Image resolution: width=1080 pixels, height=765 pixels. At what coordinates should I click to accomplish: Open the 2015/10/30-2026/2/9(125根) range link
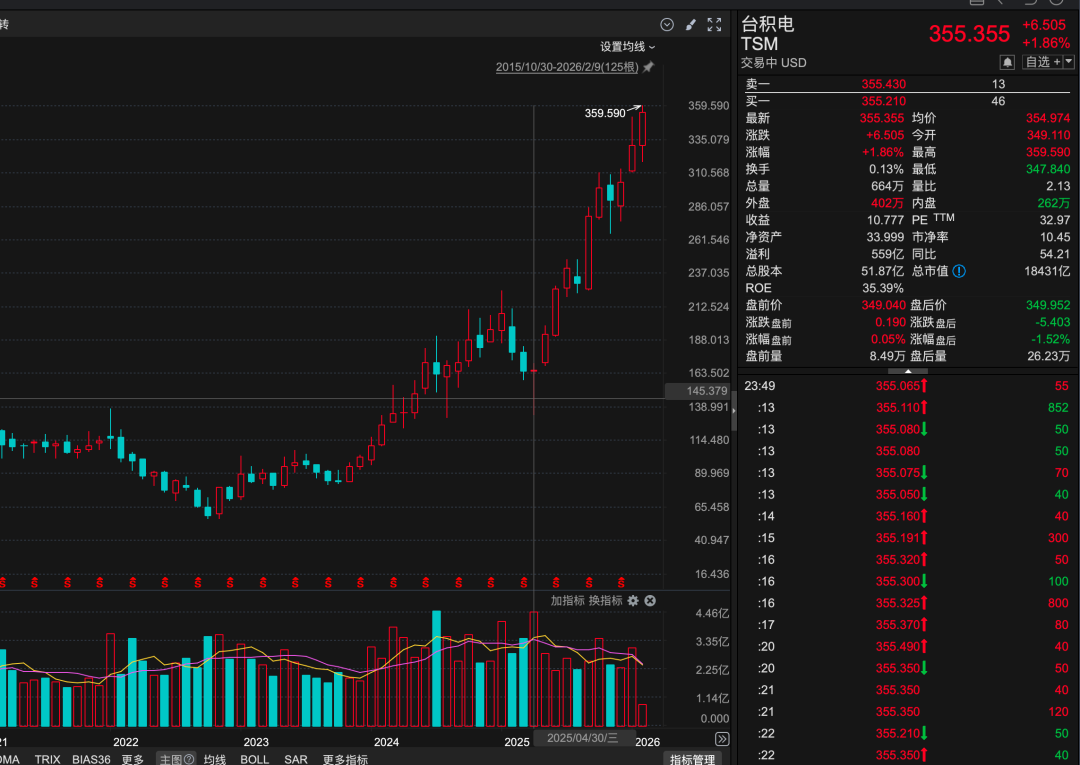567,67
